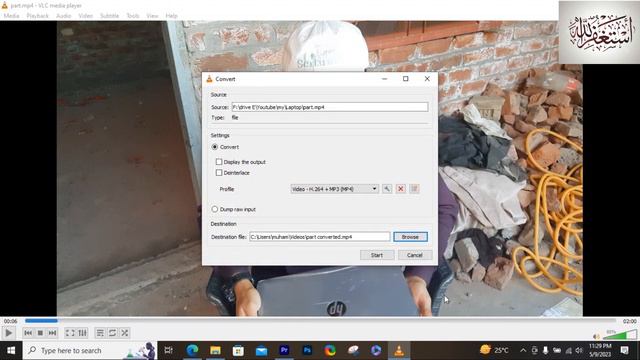Viewport: 640px width, 360px height.
Task: Open extended settings equalizer icon
Action: pyautogui.click(x=82, y=333)
